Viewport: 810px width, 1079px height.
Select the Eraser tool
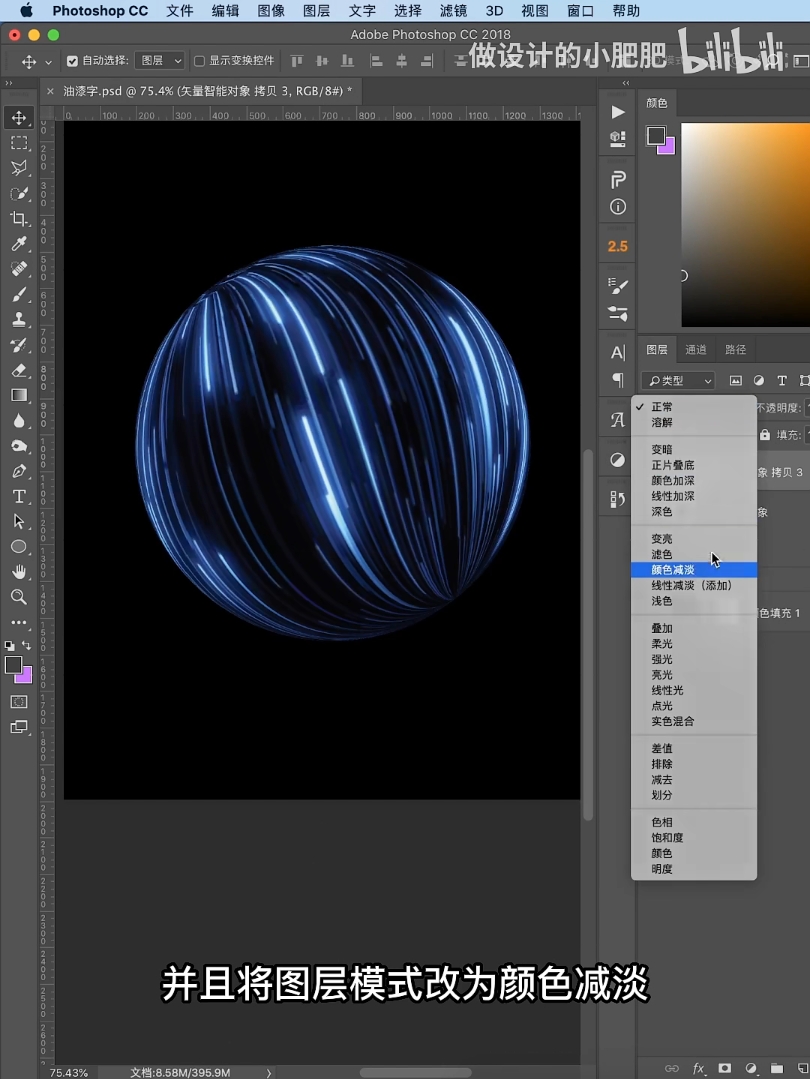[19, 370]
